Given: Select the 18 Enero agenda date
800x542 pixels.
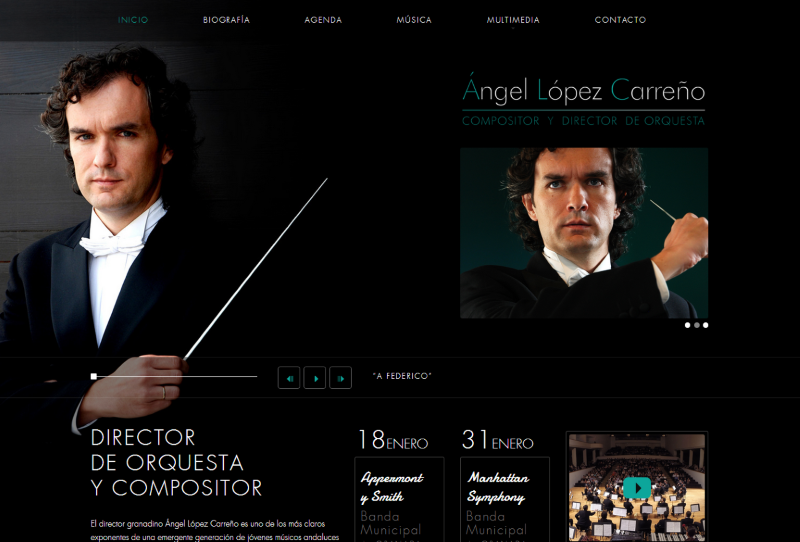Looking at the screenshot, I should tap(393, 440).
